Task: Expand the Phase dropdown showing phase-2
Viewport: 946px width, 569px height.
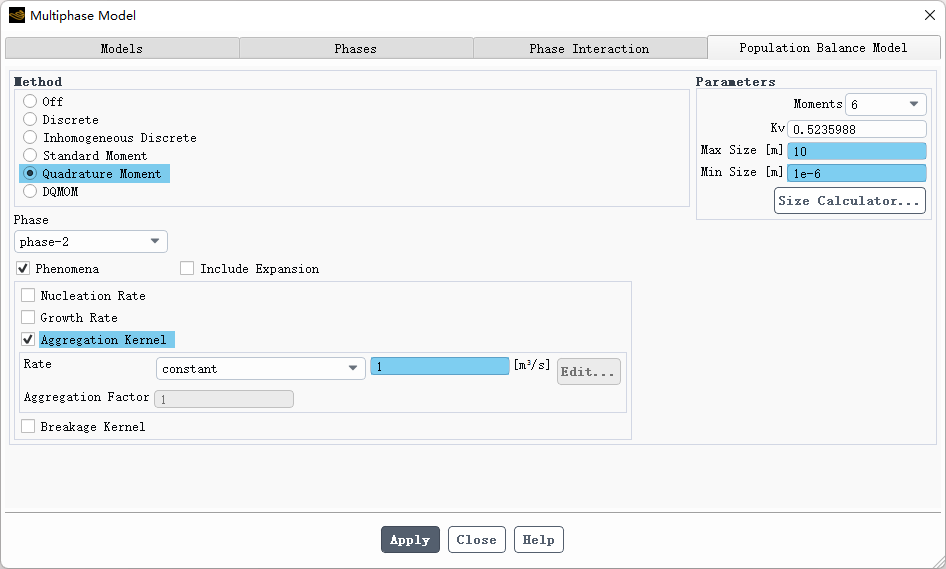Action: coord(91,242)
